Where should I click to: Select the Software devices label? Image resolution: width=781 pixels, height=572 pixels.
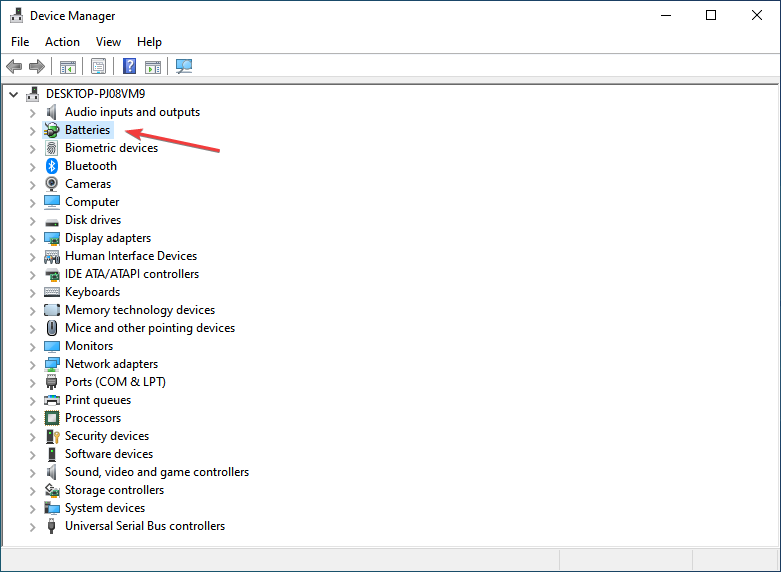(109, 454)
